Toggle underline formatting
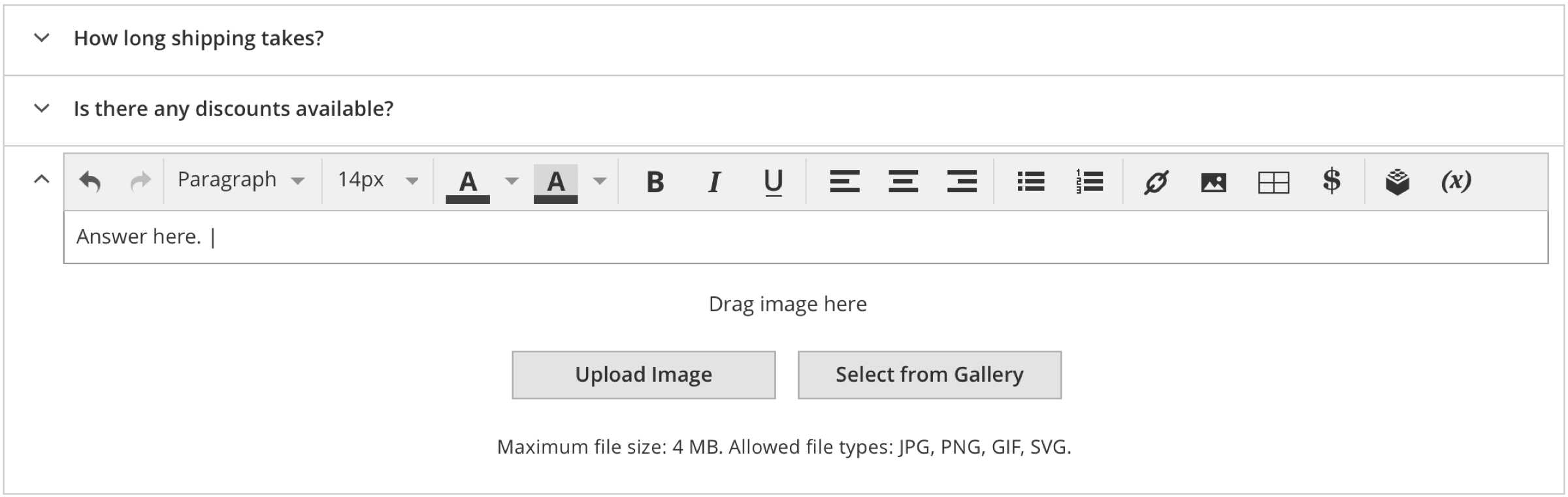This screenshot has height=497, width=1568. click(x=774, y=181)
